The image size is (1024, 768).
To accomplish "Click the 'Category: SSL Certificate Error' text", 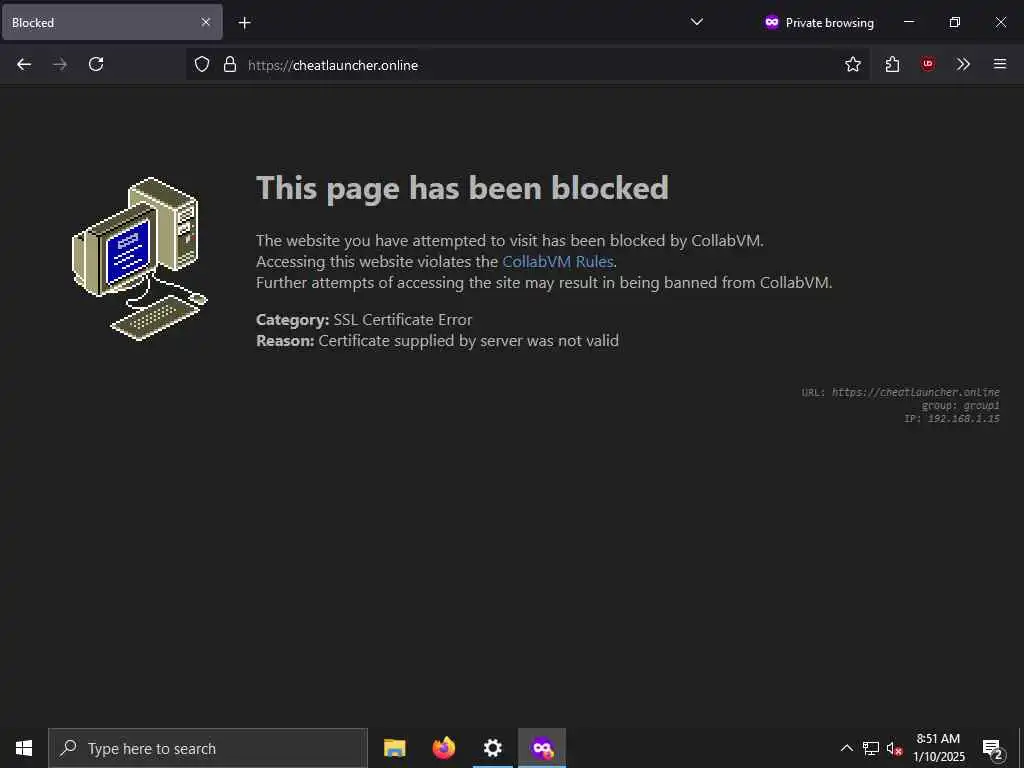I will tap(364, 319).
